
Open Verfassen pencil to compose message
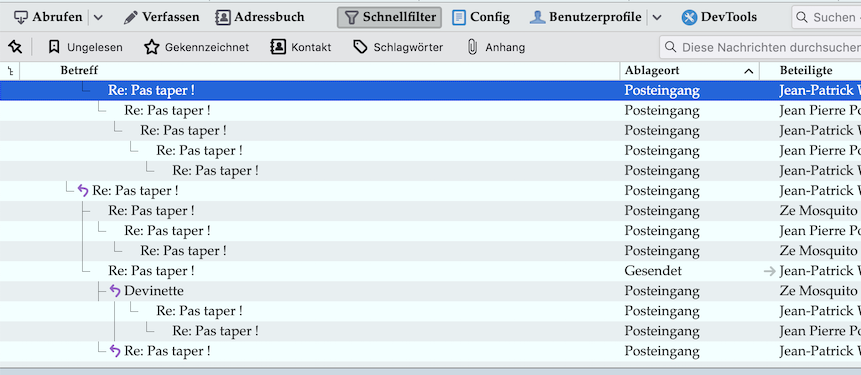tap(131, 18)
